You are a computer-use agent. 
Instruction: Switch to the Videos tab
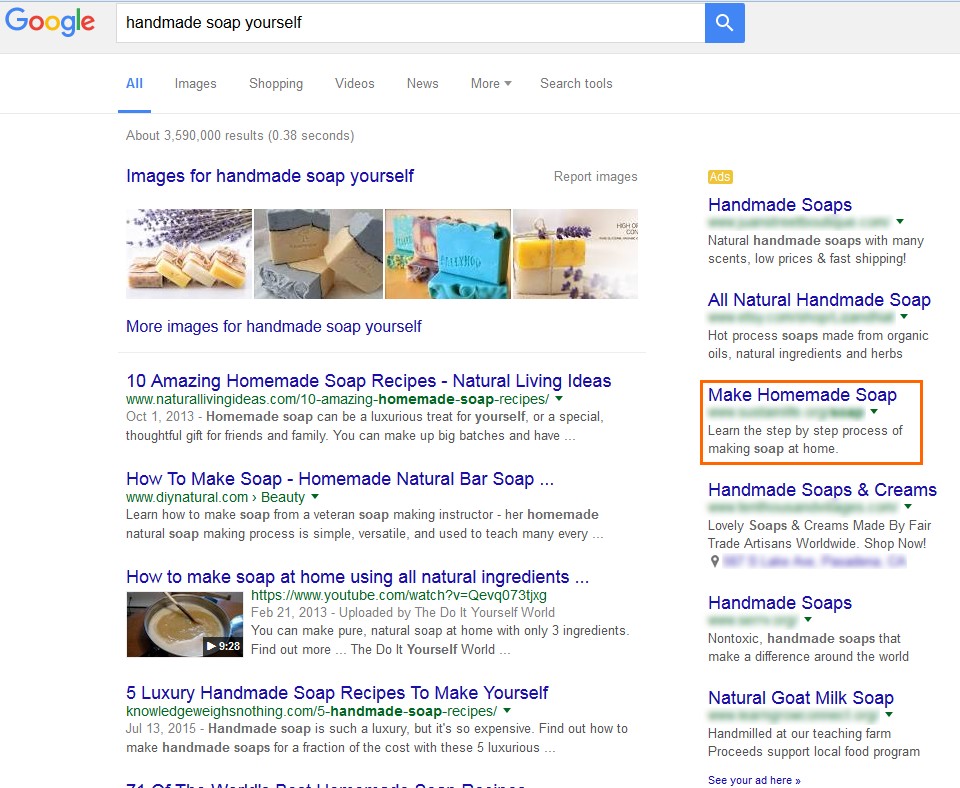point(354,83)
